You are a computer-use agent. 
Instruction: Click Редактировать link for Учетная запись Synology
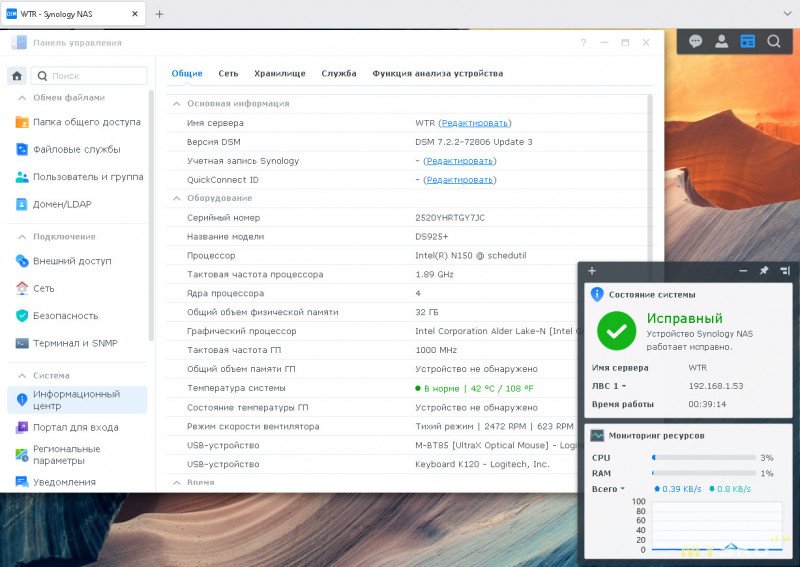pyautogui.click(x=460, y=161)
